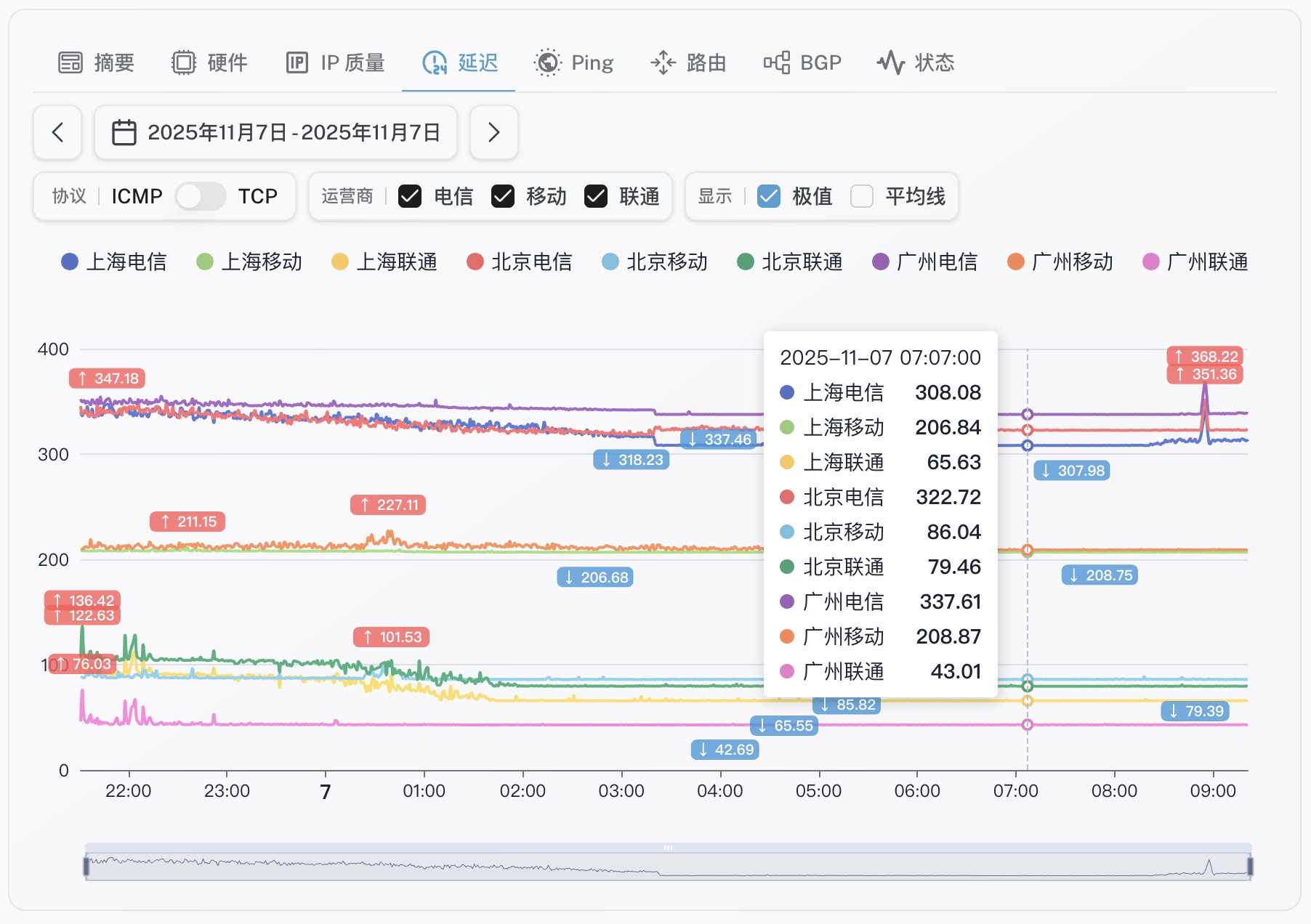
Task: Click the 硬件 hardware chip icon
Action: point(184,63)
